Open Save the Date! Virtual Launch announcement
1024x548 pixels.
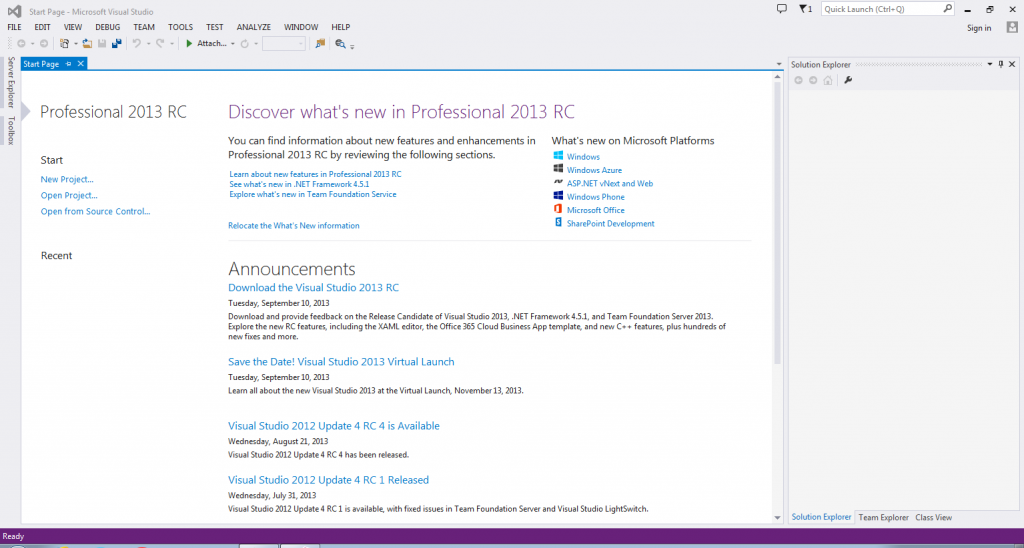pyautogui.click(x=341, y=362)
